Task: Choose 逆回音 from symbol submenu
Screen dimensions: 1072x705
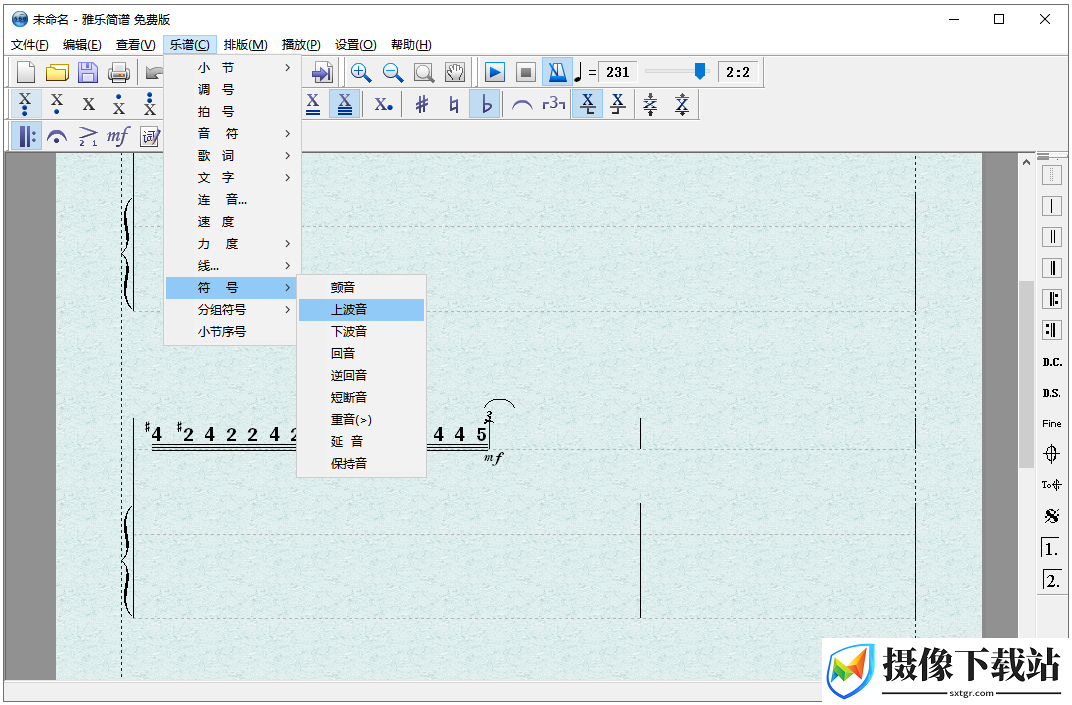Action: pos(362,375)
